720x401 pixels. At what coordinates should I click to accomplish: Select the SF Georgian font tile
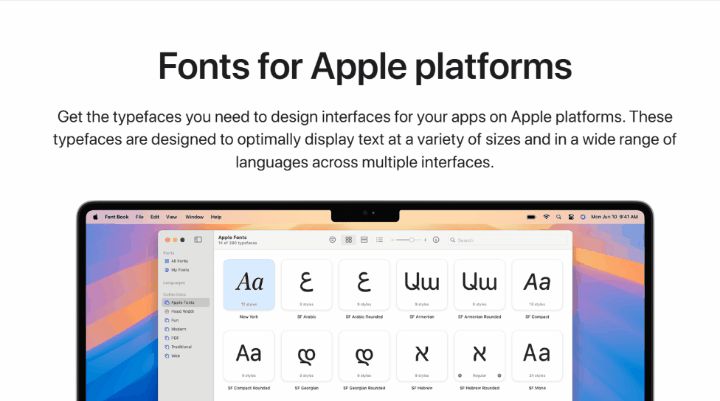[306, 356]
